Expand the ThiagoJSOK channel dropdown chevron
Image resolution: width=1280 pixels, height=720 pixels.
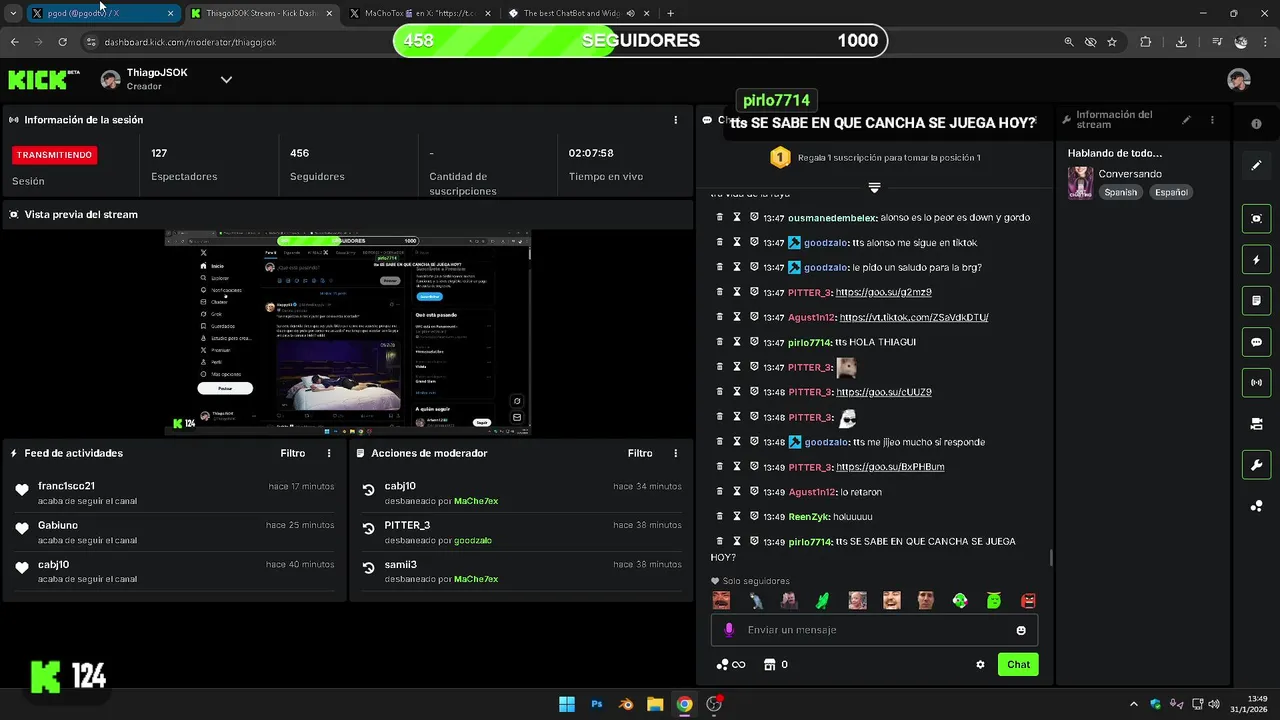coord(226,80)
